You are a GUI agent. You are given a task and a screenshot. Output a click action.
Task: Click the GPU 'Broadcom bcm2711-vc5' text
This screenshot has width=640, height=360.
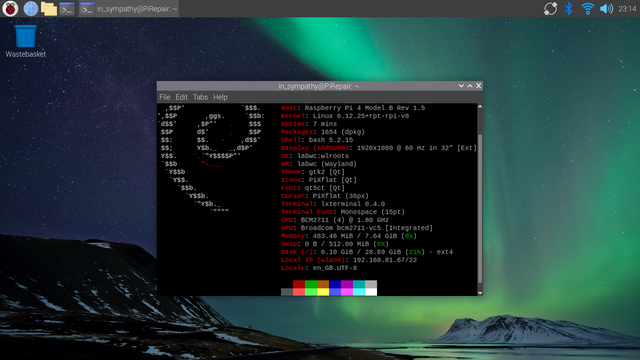click(341, 228)
